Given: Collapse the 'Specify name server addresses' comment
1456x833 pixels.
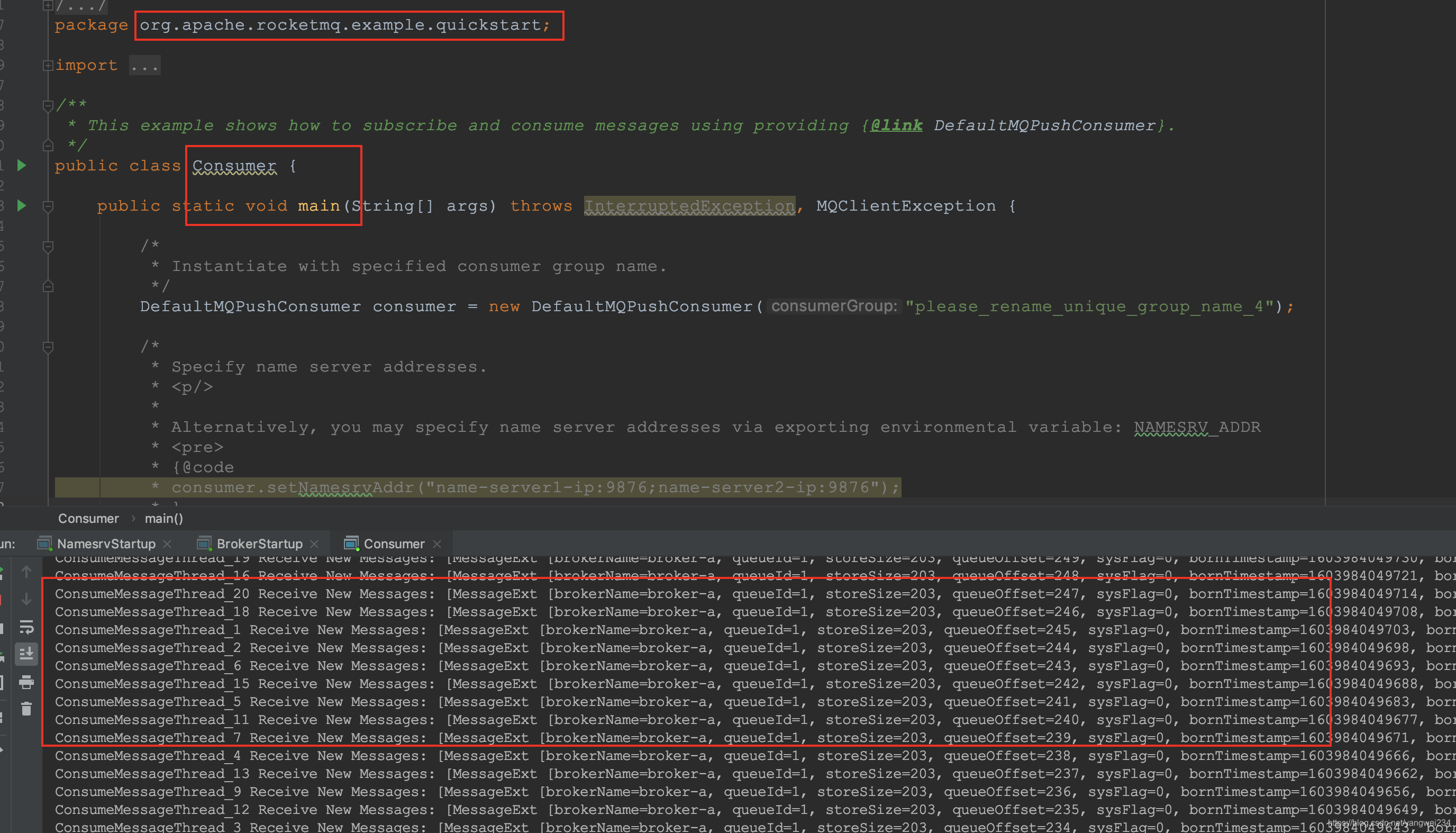Looking at the screenshot, I should 48,347.
